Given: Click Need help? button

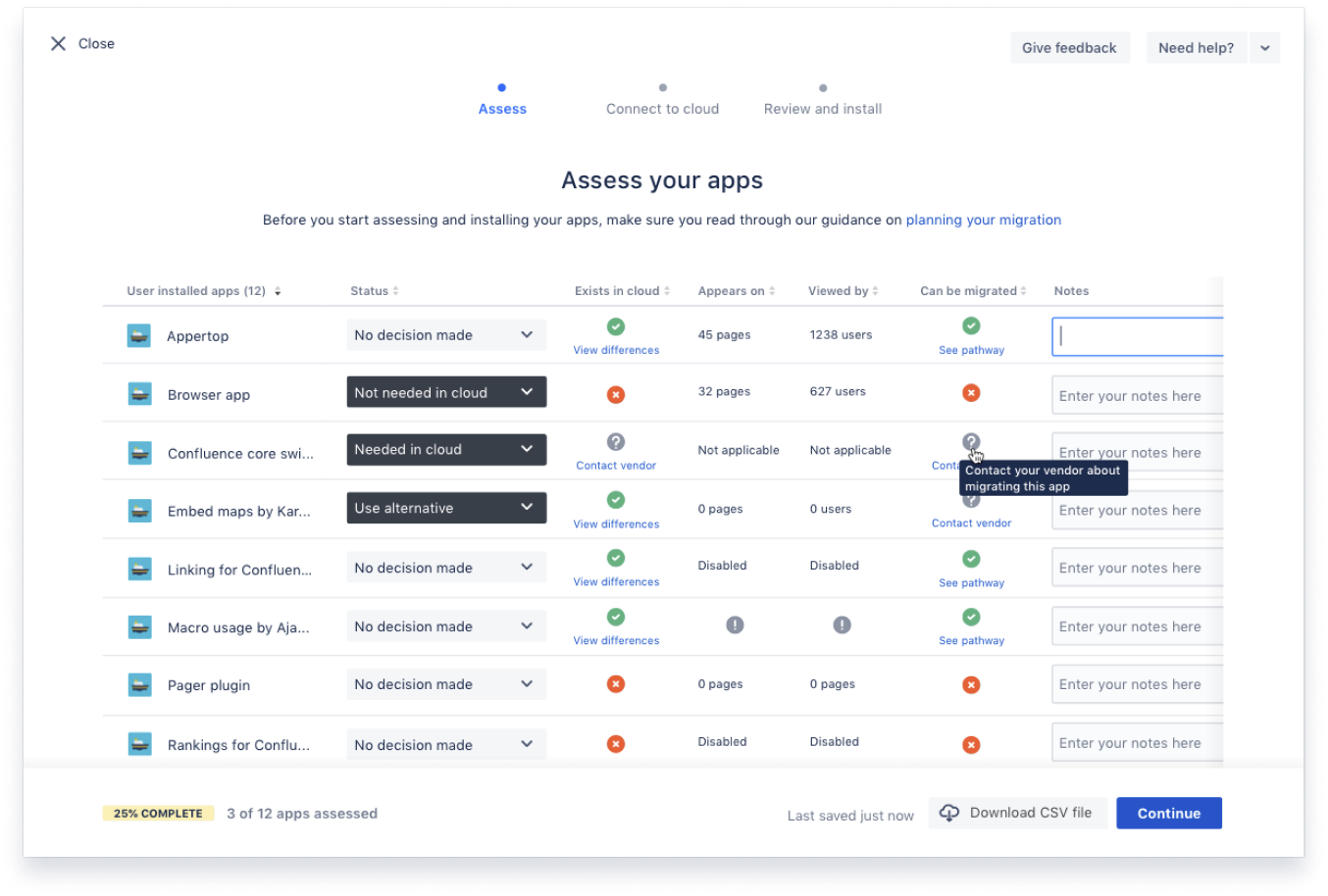Looking at the screenshot, I should [x=1197, y=48].
